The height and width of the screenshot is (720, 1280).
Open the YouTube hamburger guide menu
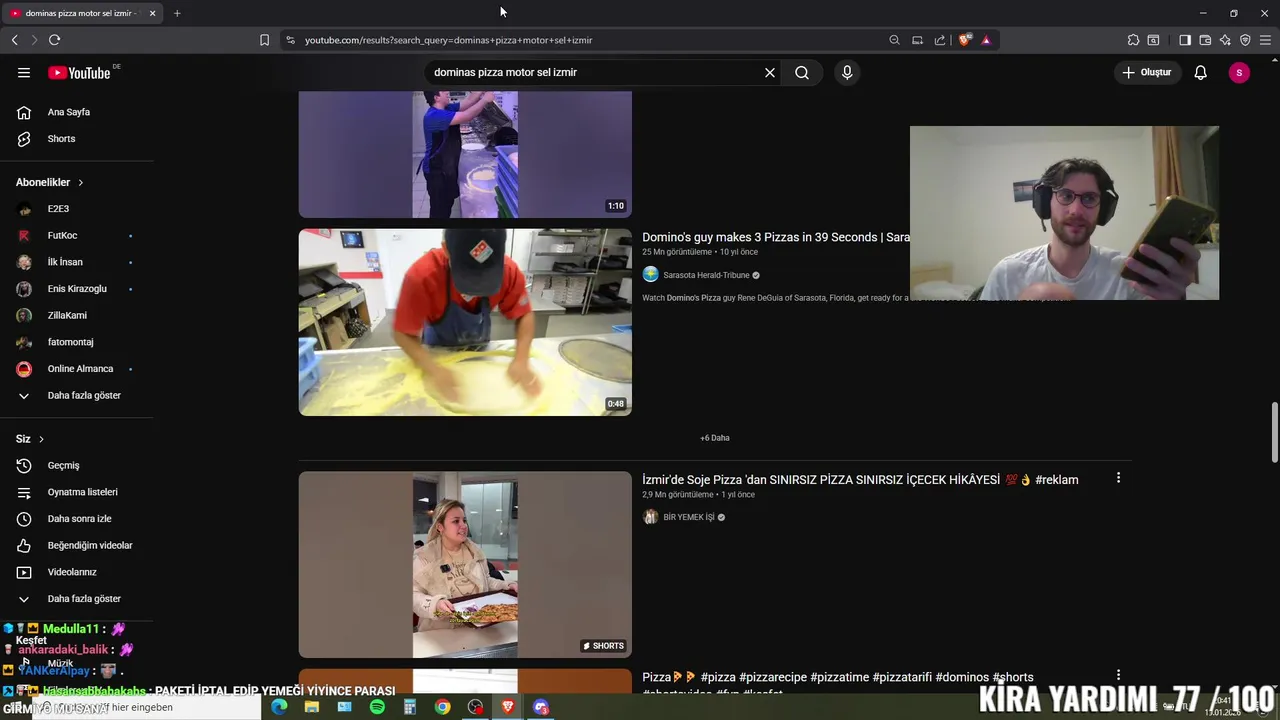pyautogui.click(x=24, y=72)
